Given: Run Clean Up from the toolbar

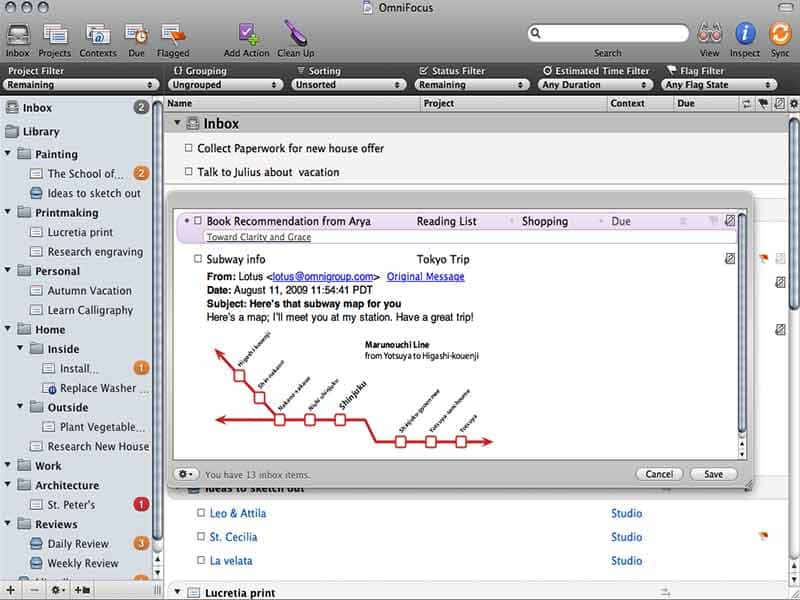Looking at the screenshot, I should pos(295,31).
